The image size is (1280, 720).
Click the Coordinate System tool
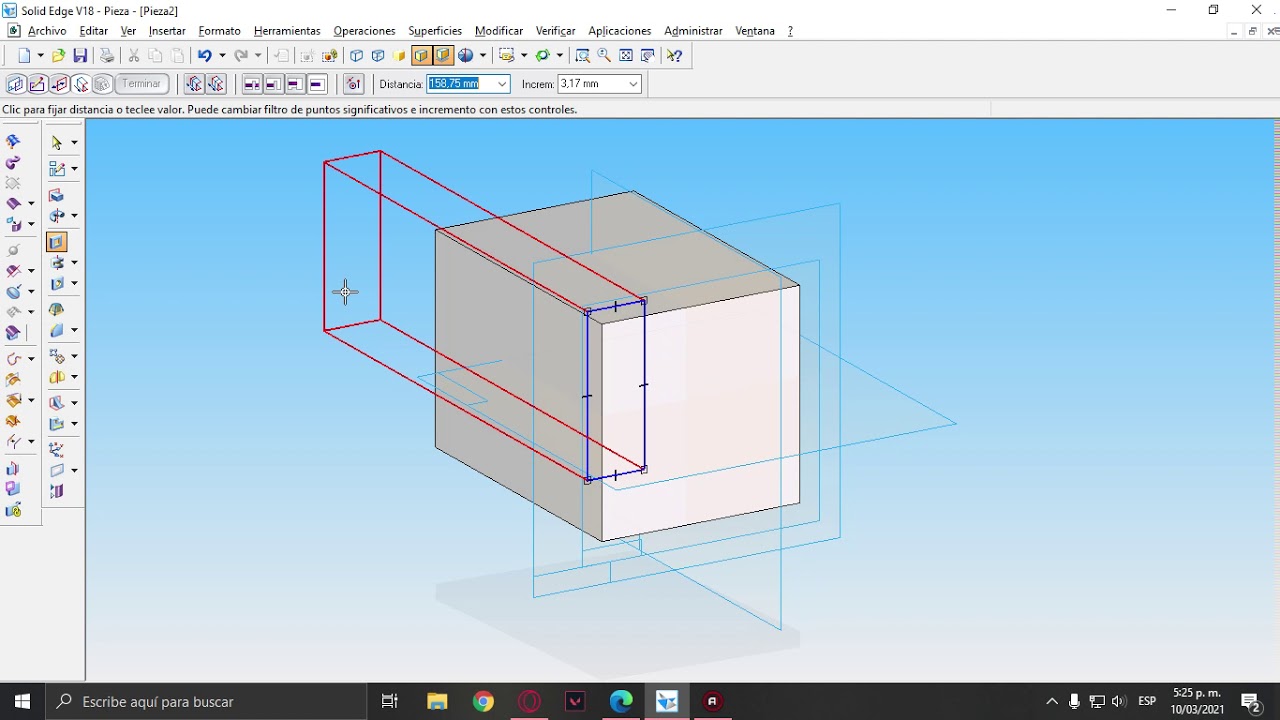56,449
